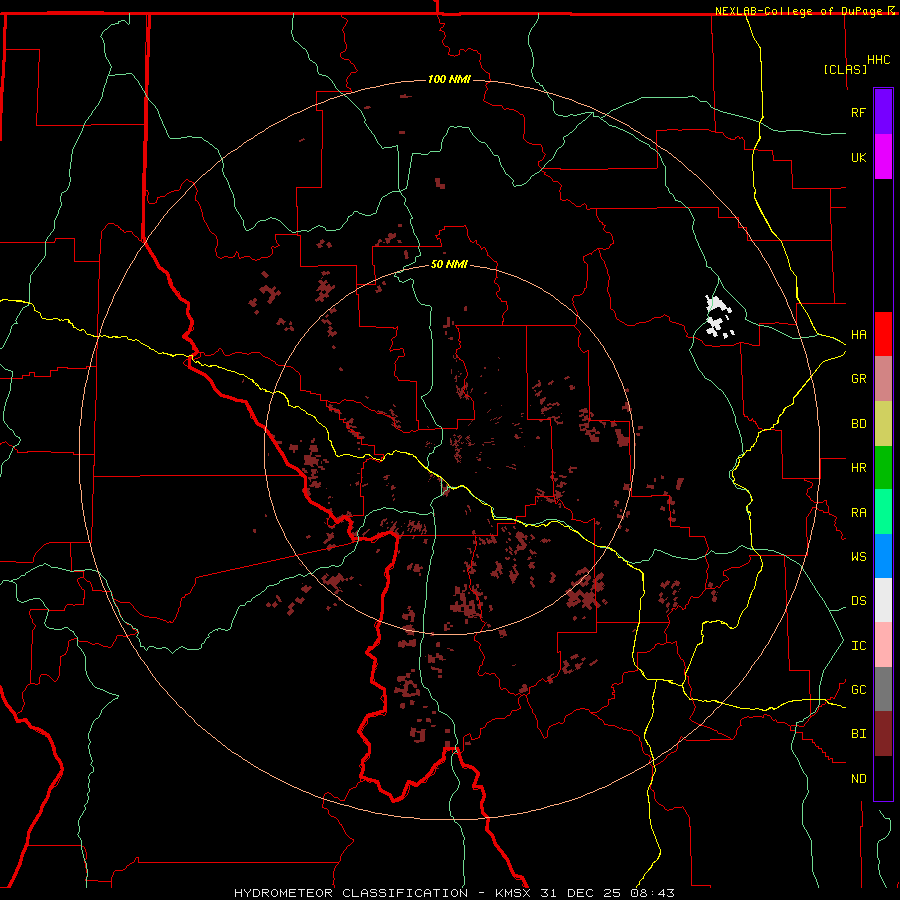The height and width of the screenshot is (900, 900).
Task: Click the 100 NMI range ring label
Action: pyautogui.click(x=449, y=79)
